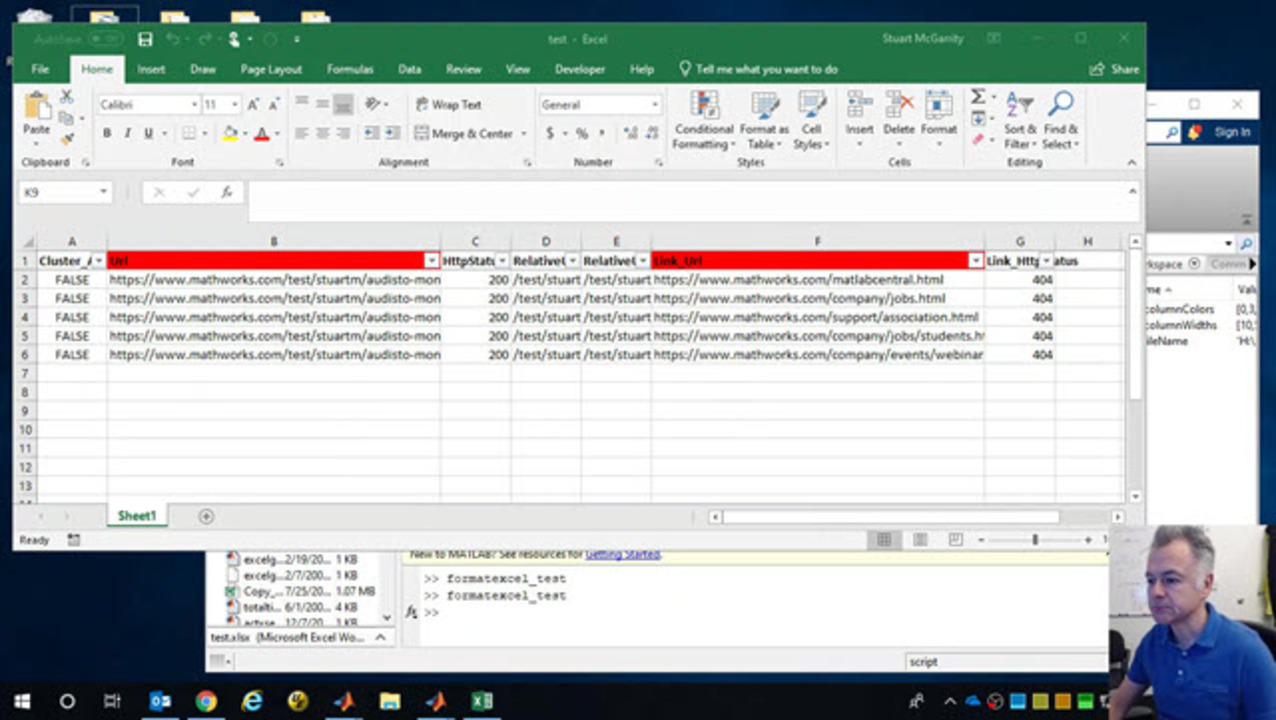This screenshot has width=1276, height=720.
Task: Open filter dropdown for Link_Url column F
Action: click(976, 261)
